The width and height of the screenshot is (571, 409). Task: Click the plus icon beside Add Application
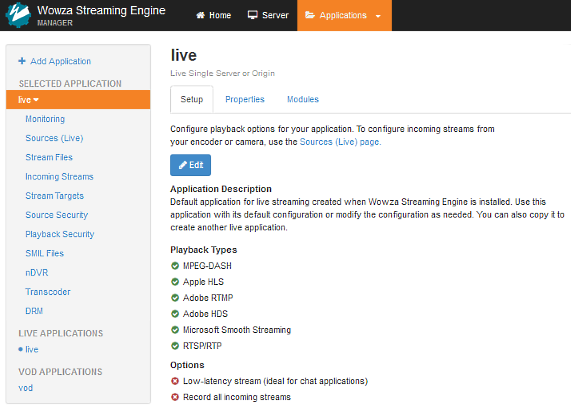(22, 61)
